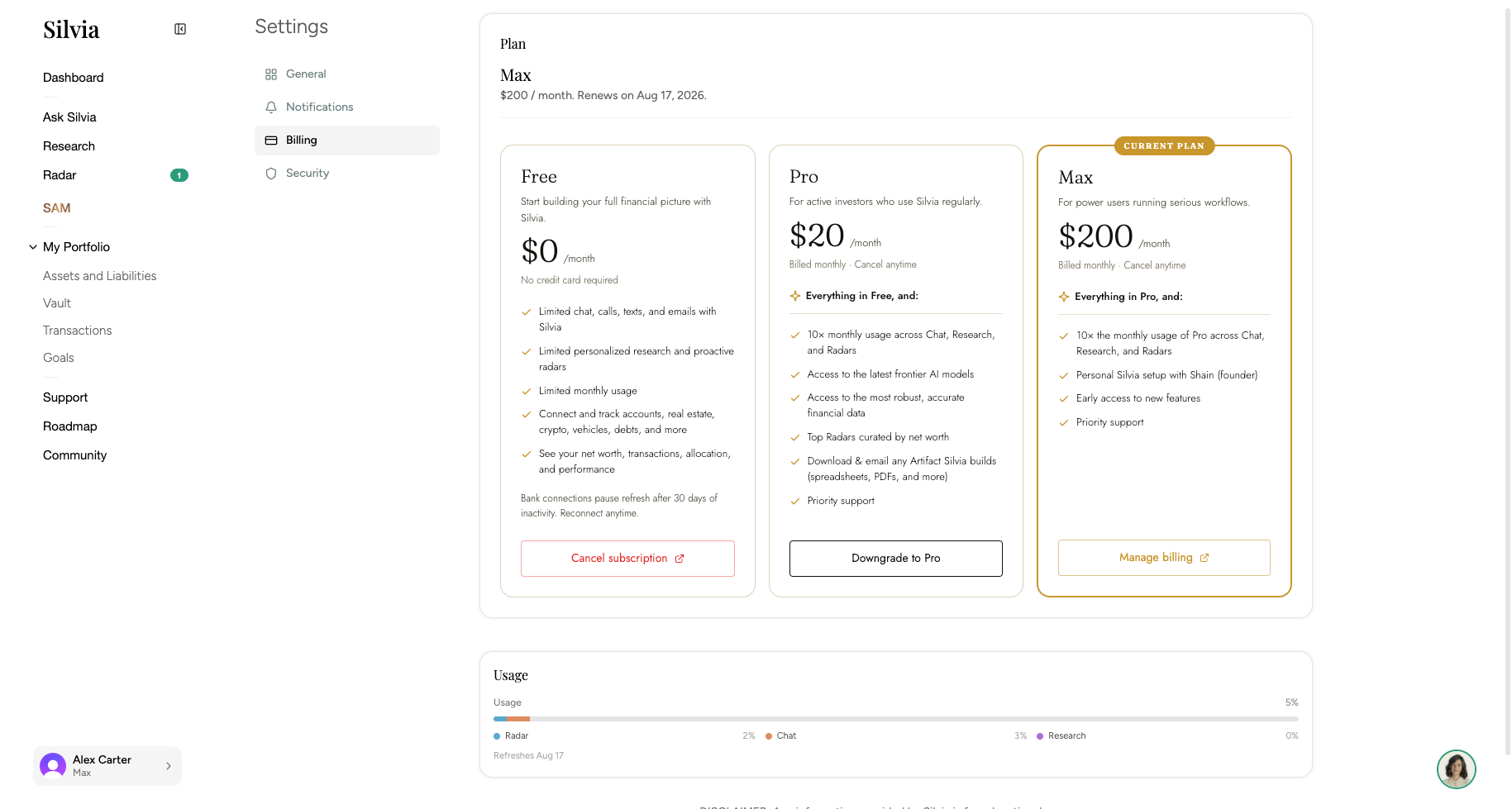Click external link icon on Cancel subscription

click(x=680, y=559)
